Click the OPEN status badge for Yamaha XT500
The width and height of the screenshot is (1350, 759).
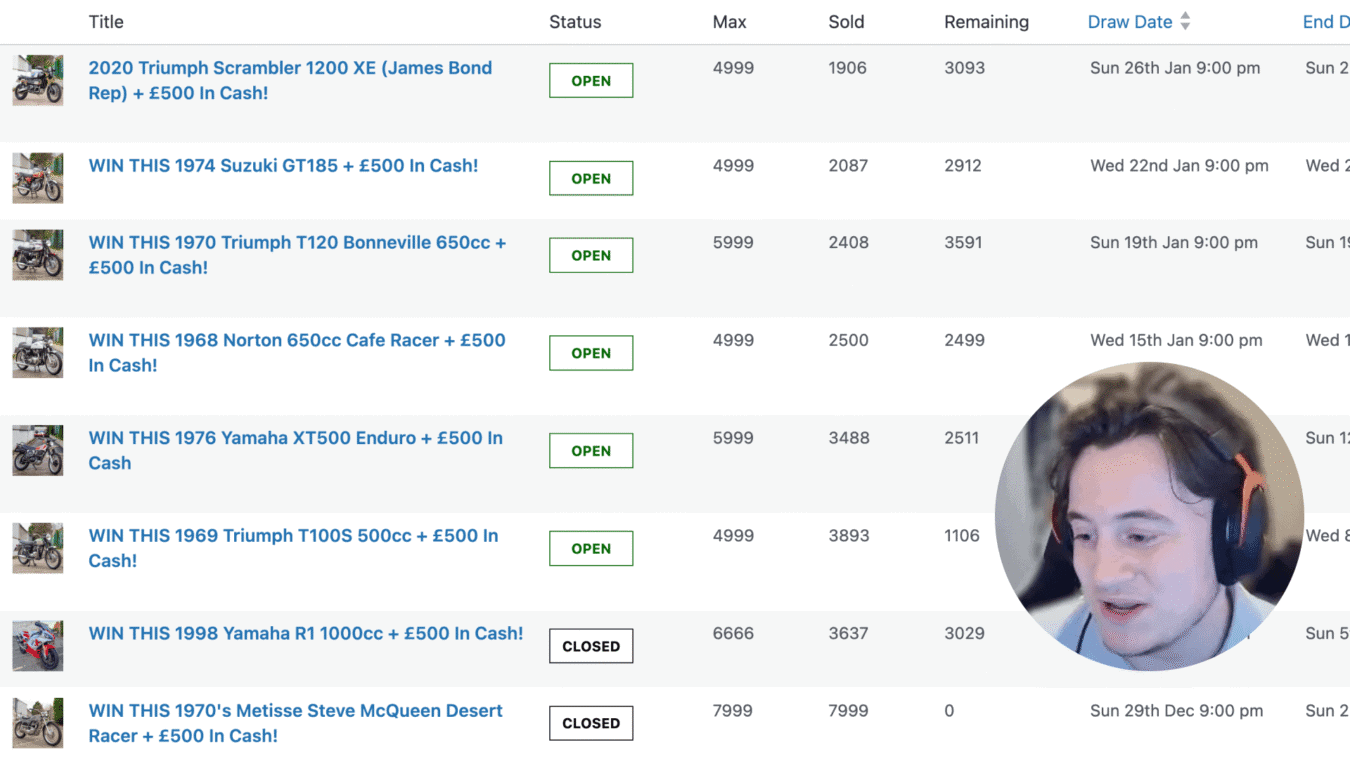[x=591, y=451]
